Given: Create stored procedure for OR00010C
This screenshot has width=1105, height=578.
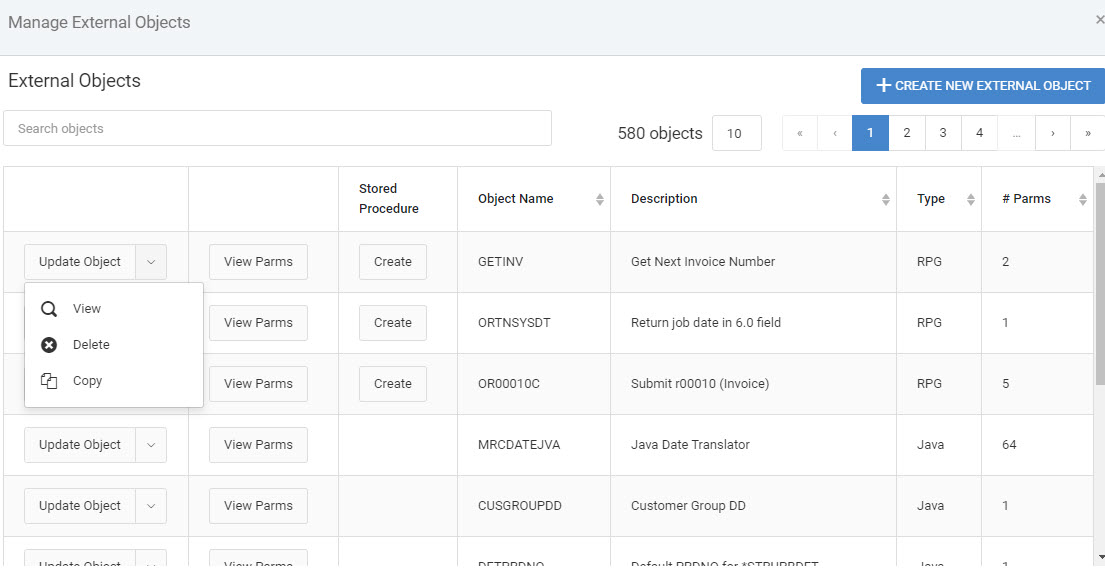Looking at the screenshot, I should tap(393, 383).
